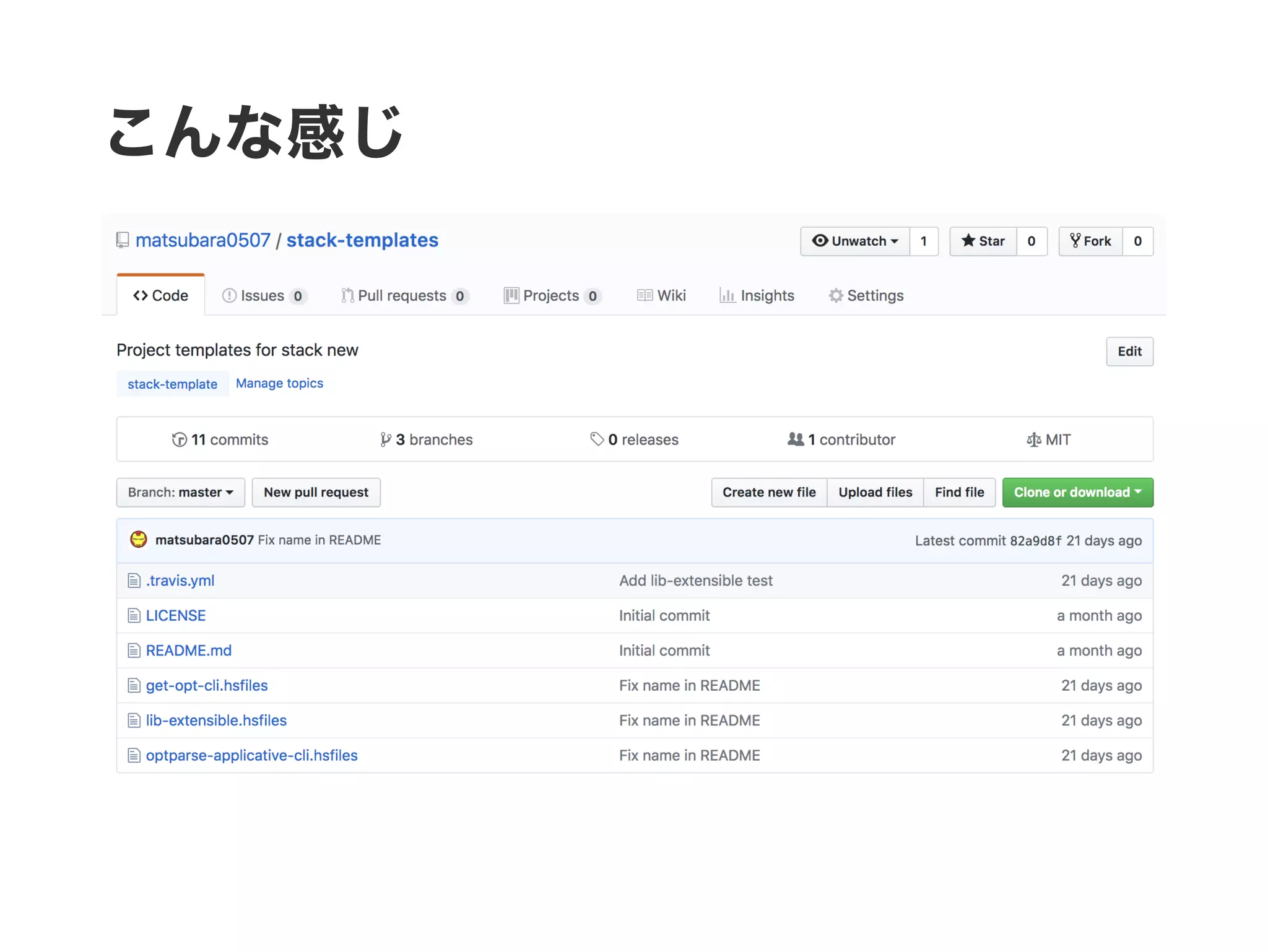Open the stargazers count next to Star
Screen dimensions: 1268x952
pyautogui.click(x=1031, y=241)
